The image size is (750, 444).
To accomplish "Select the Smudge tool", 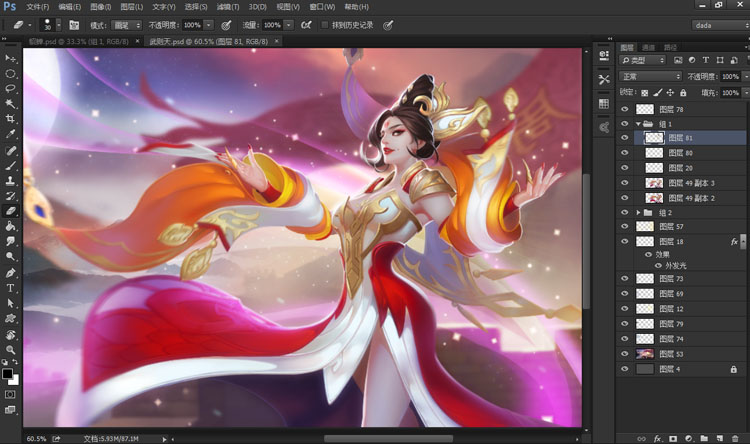I will click(x=10, y=241).
